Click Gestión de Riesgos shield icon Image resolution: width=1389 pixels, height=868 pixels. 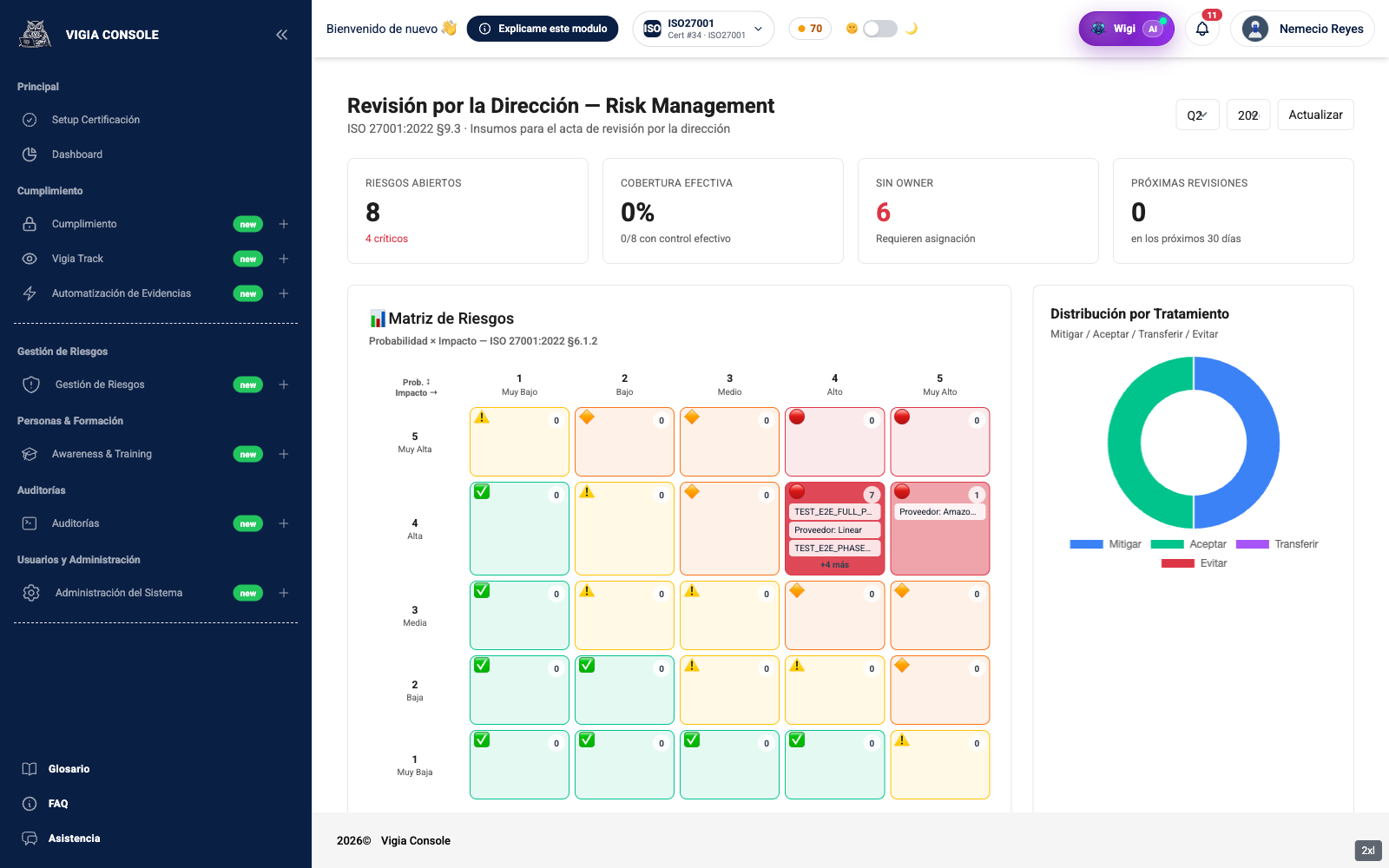click(x=31, y=385)
